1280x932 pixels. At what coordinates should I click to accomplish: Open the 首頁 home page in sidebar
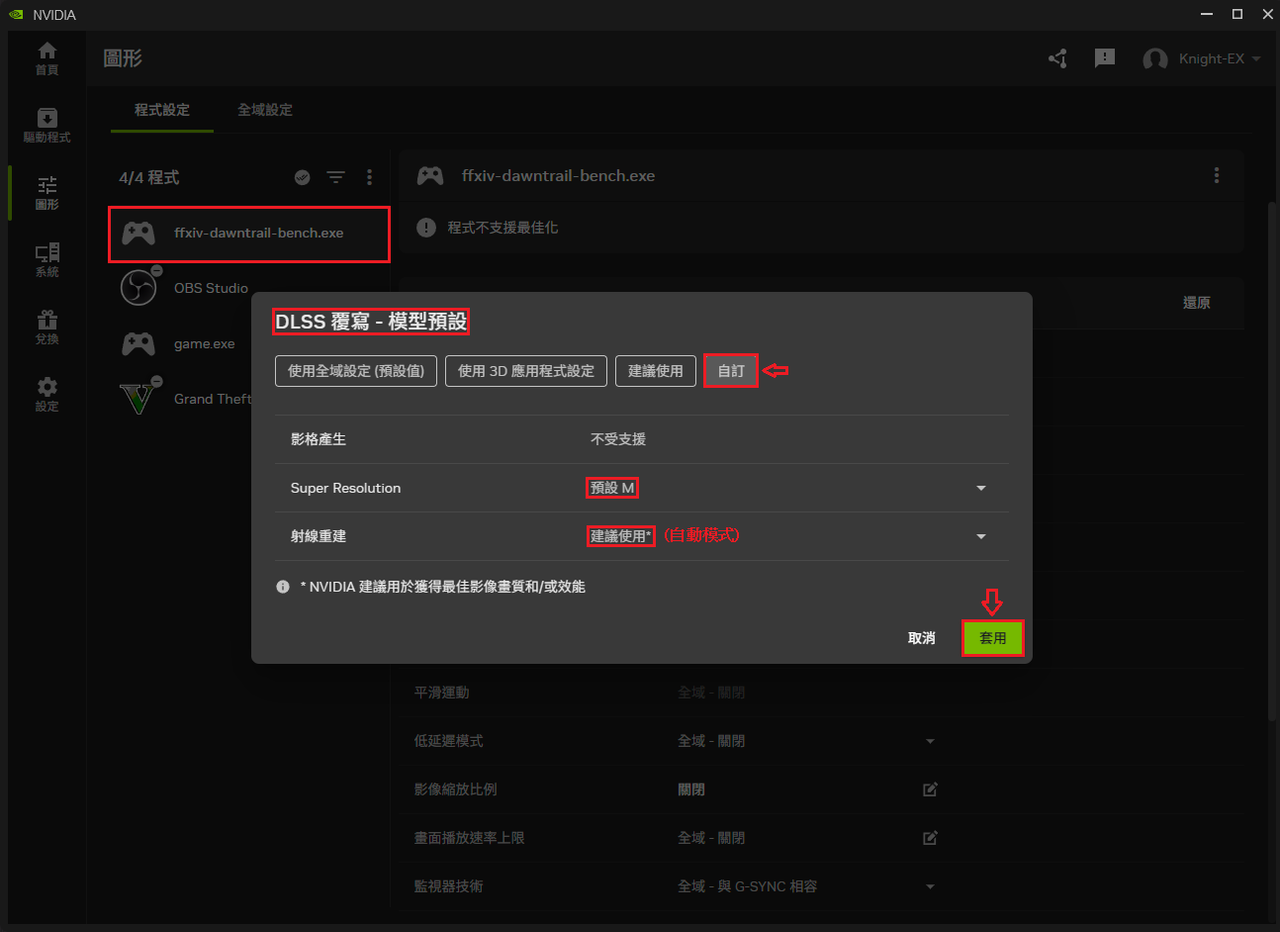[46, 59]
